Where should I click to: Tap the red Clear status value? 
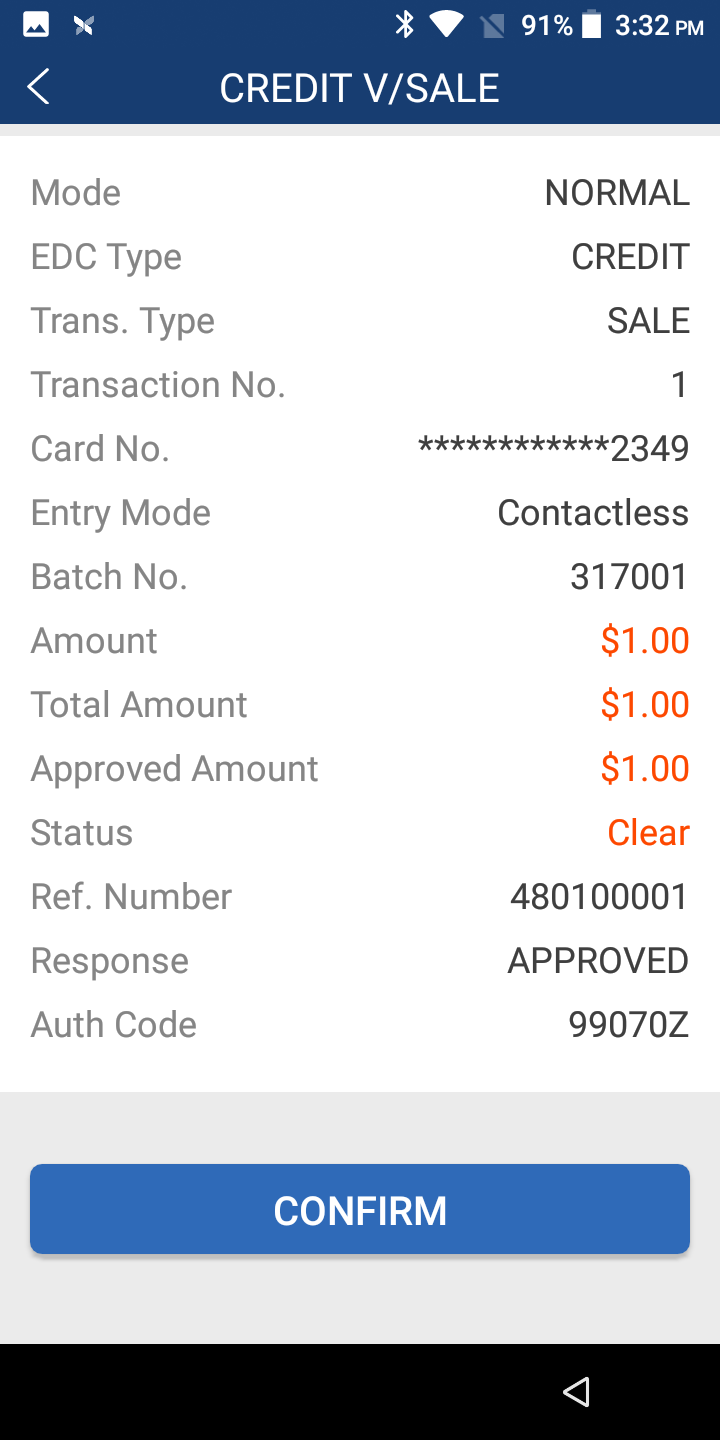point(648,833)
